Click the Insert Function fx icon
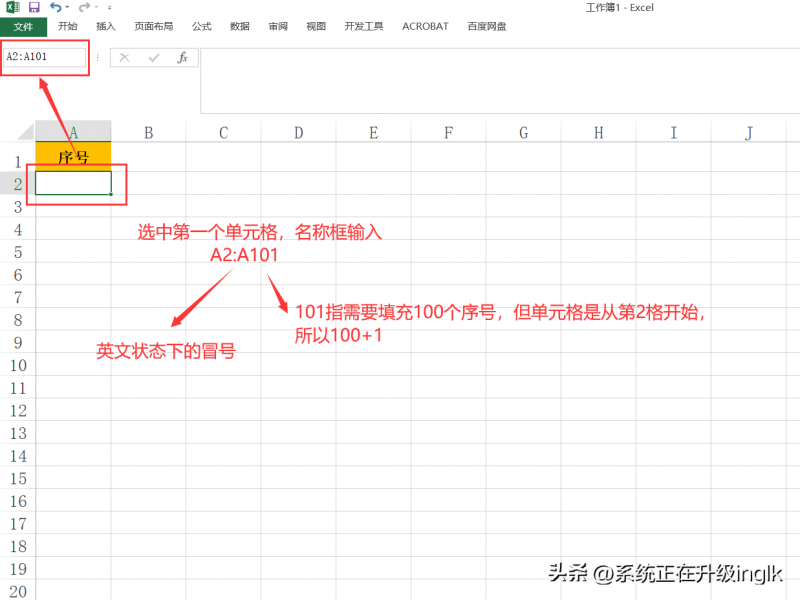 pyautogui.click(x=183, y=57)
